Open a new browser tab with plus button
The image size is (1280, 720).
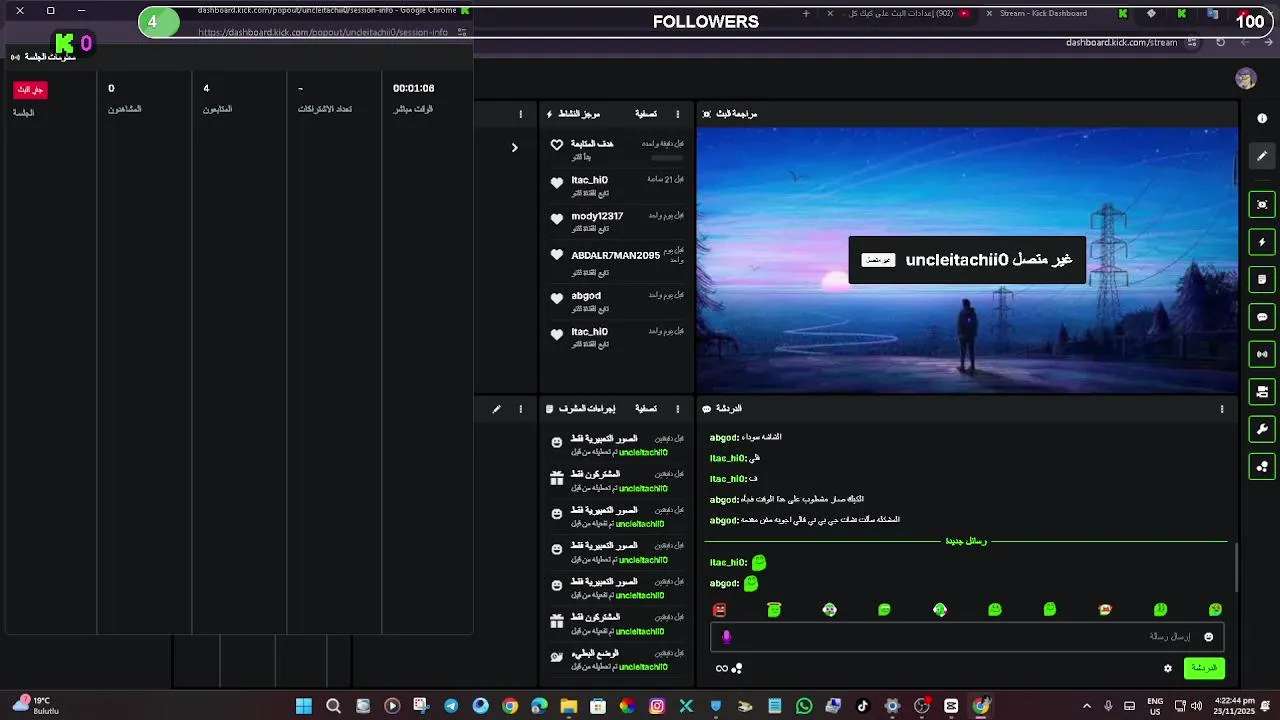[x=806, y=14]
